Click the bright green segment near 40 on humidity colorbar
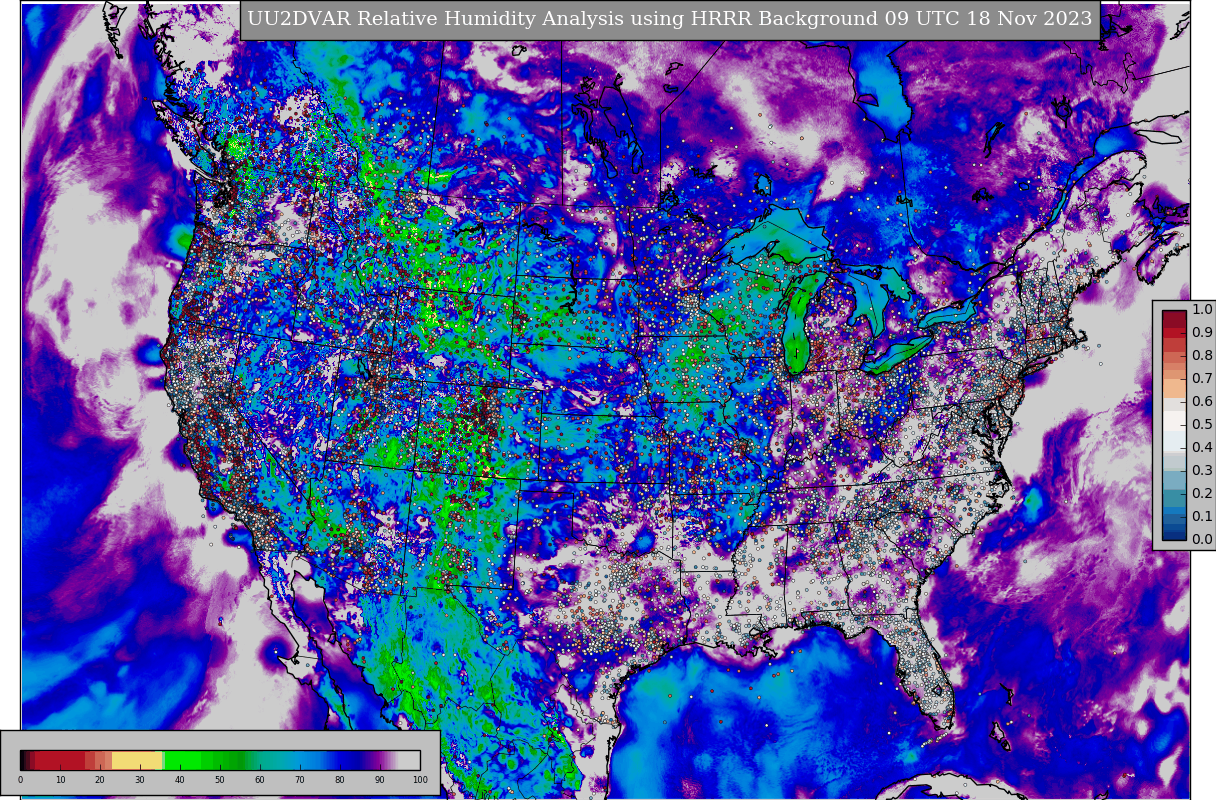1216x800 pixels. point(183,760)
